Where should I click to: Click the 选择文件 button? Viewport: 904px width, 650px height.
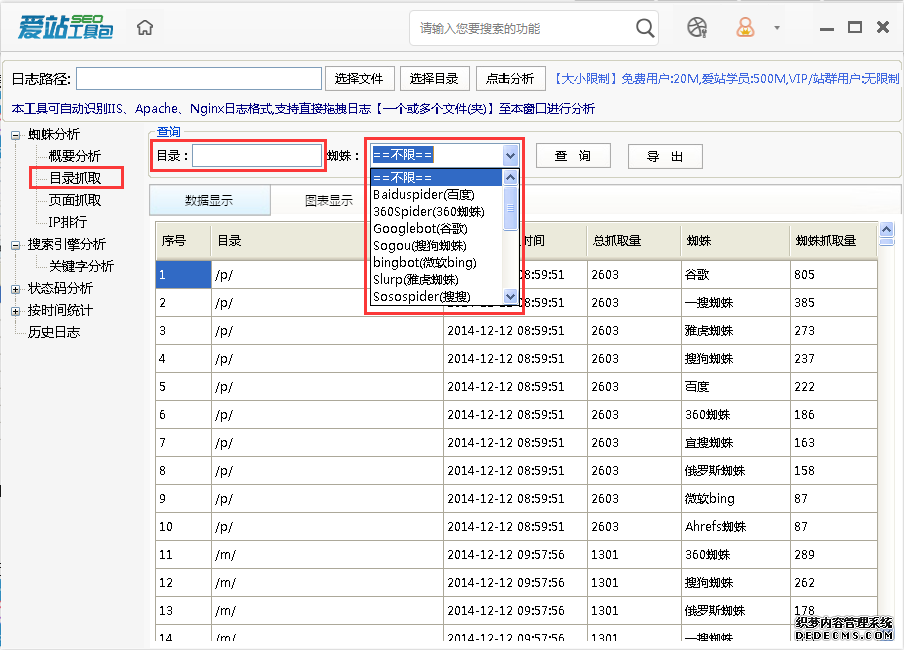coord(359,79)
